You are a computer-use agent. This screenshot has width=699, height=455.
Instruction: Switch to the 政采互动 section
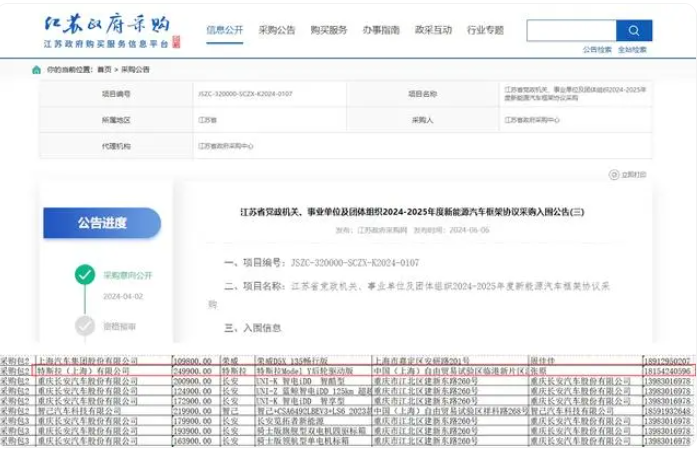(433, 30)
